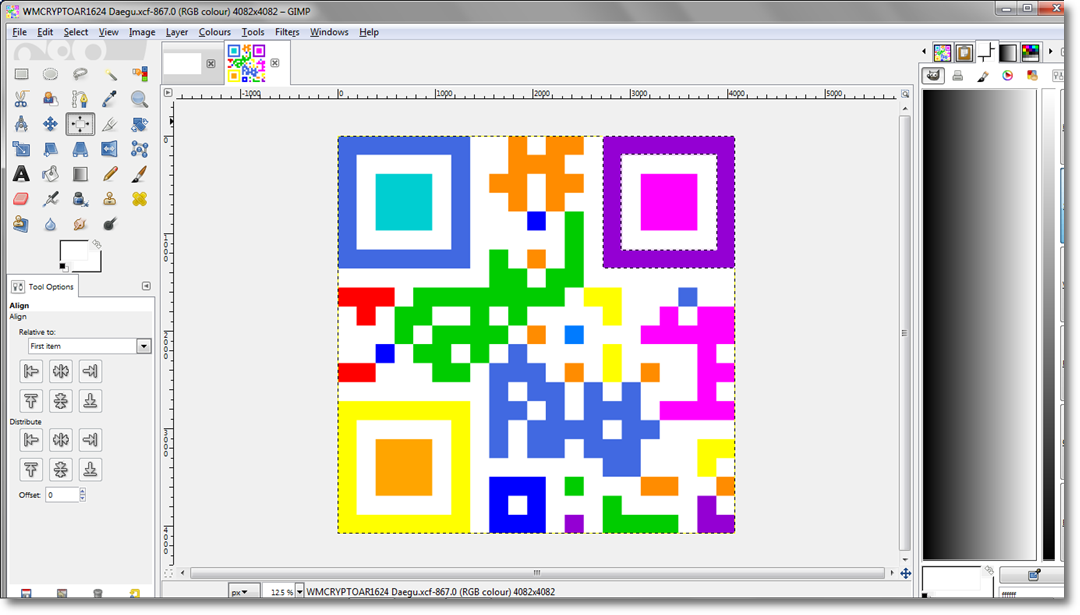Select the Blend gradient tool

[x=80, y=174]
